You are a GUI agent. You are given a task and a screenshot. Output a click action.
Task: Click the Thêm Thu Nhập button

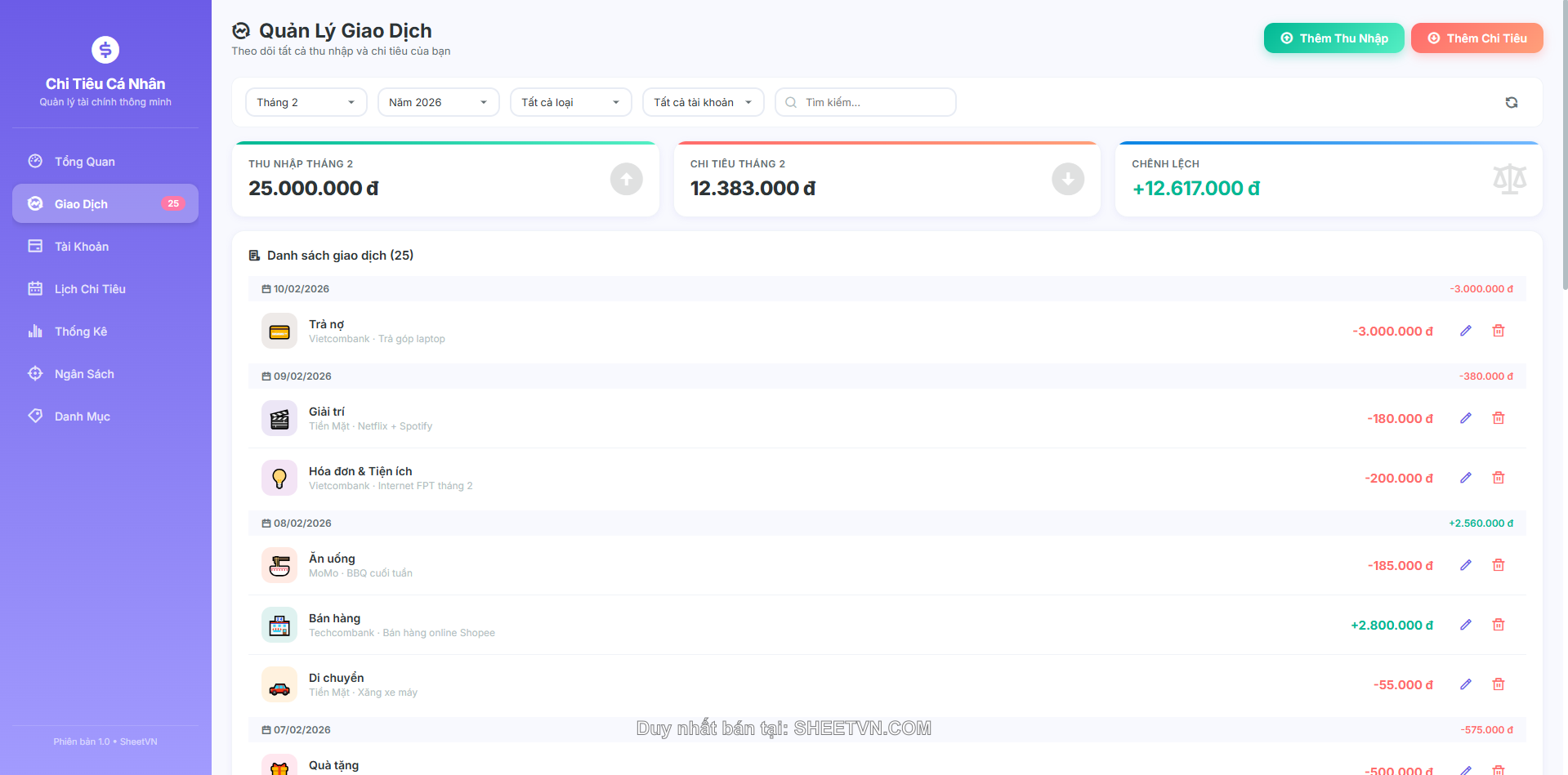[x=1333, y=38]
